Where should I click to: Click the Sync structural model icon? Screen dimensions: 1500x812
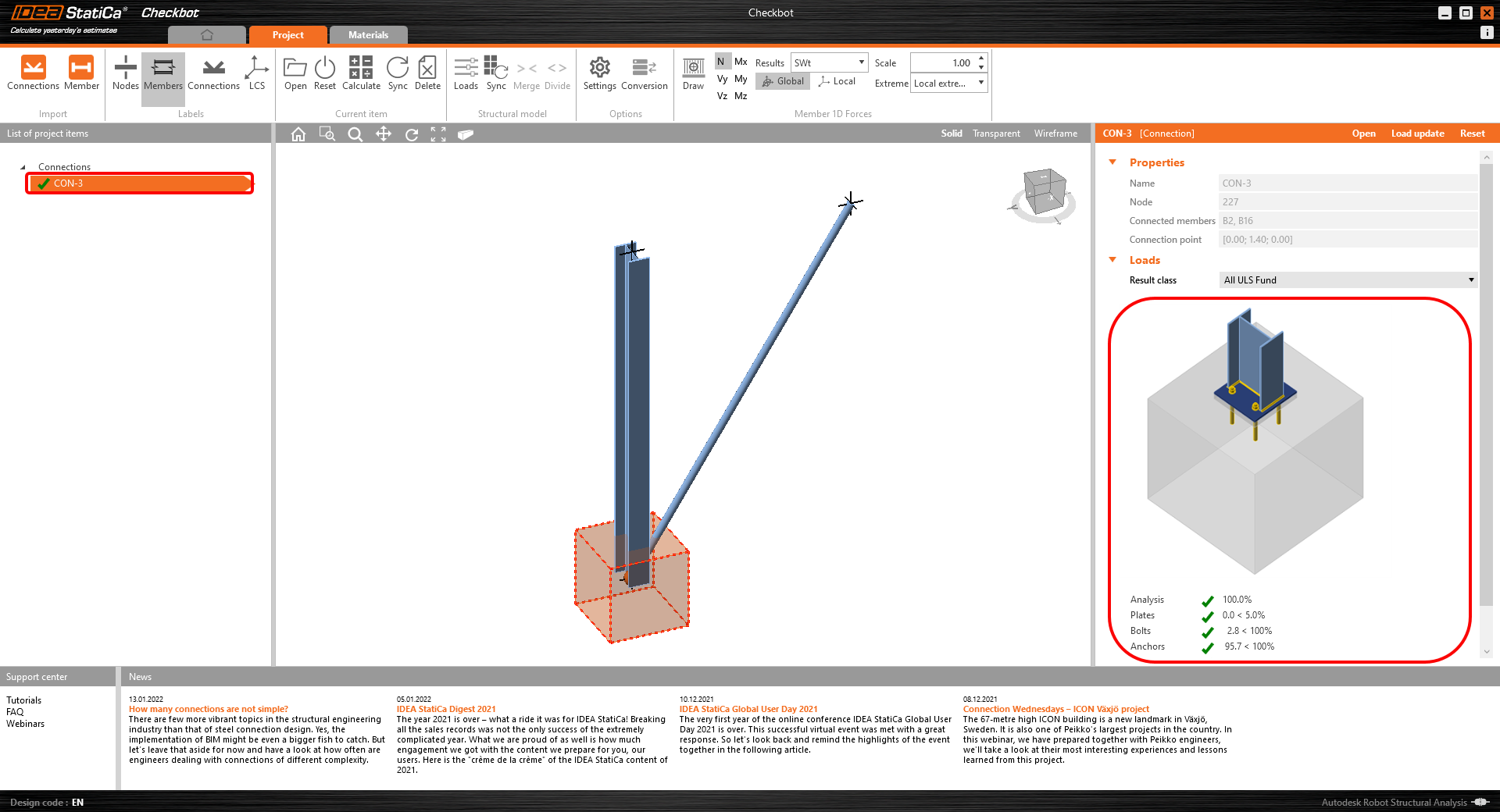tap(496, 74)
